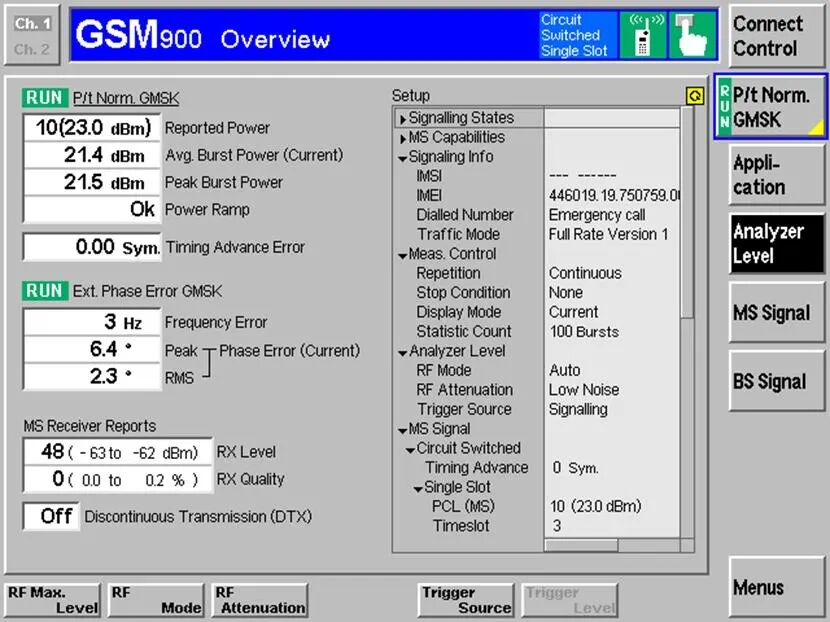Select the P/t Norm. GMSK softkey
The width and height of the screenshot is (830, 622).
771,107
